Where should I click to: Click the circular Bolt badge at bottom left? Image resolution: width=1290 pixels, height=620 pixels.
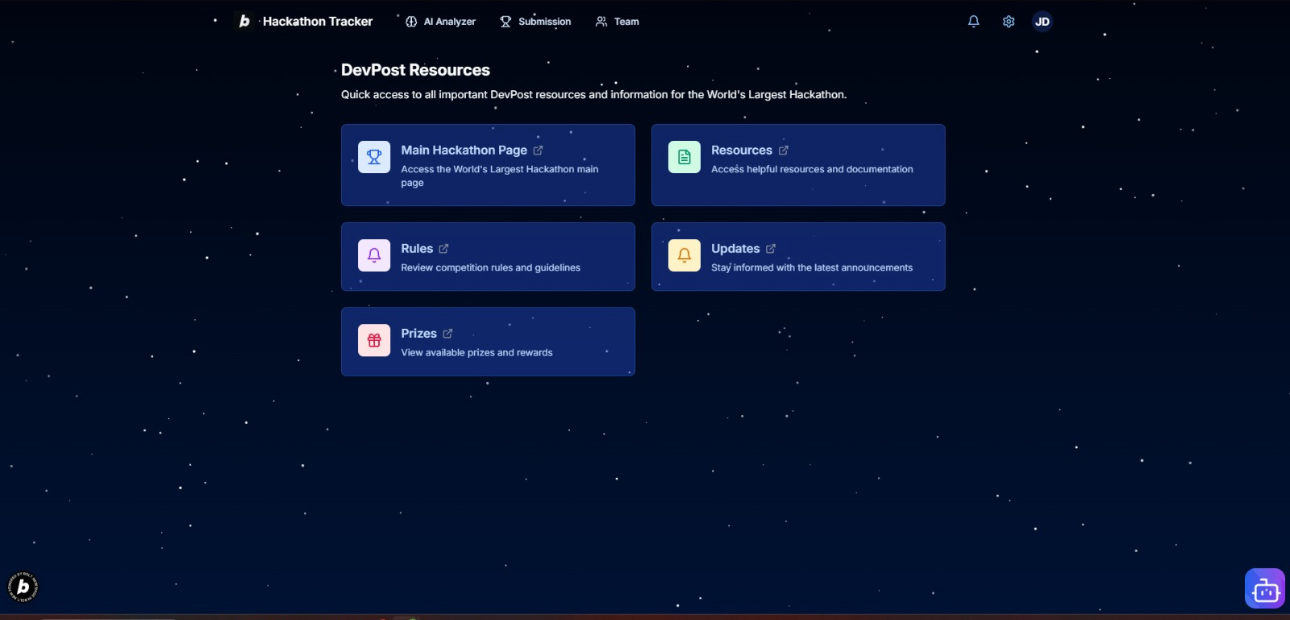22,587
